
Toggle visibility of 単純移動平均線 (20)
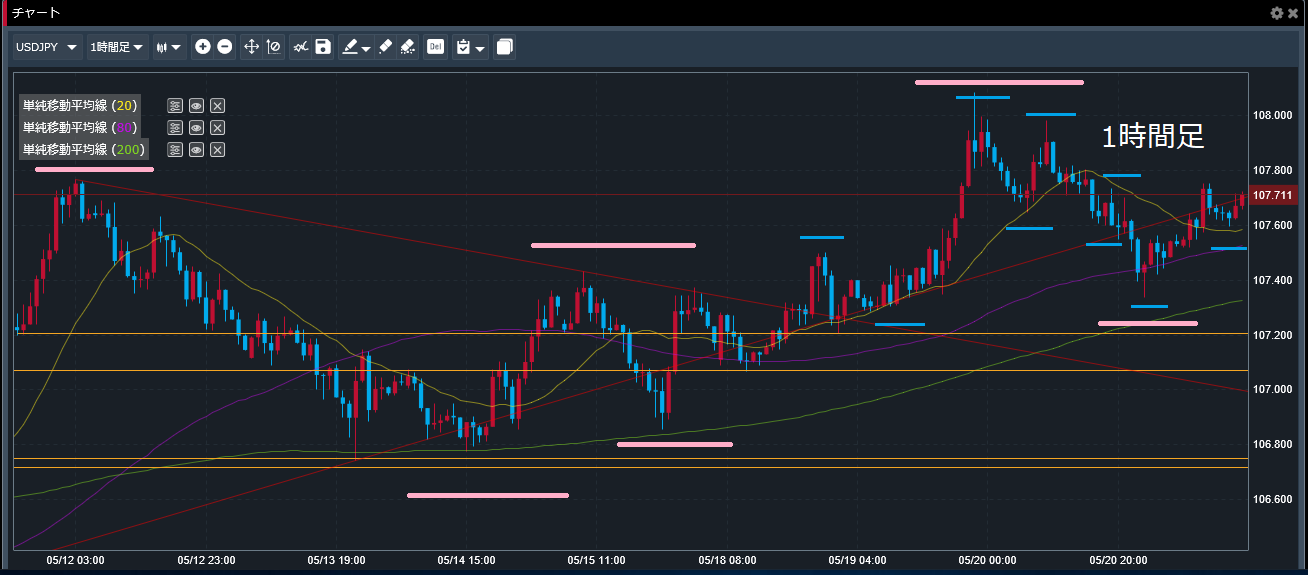click(197, 105)
